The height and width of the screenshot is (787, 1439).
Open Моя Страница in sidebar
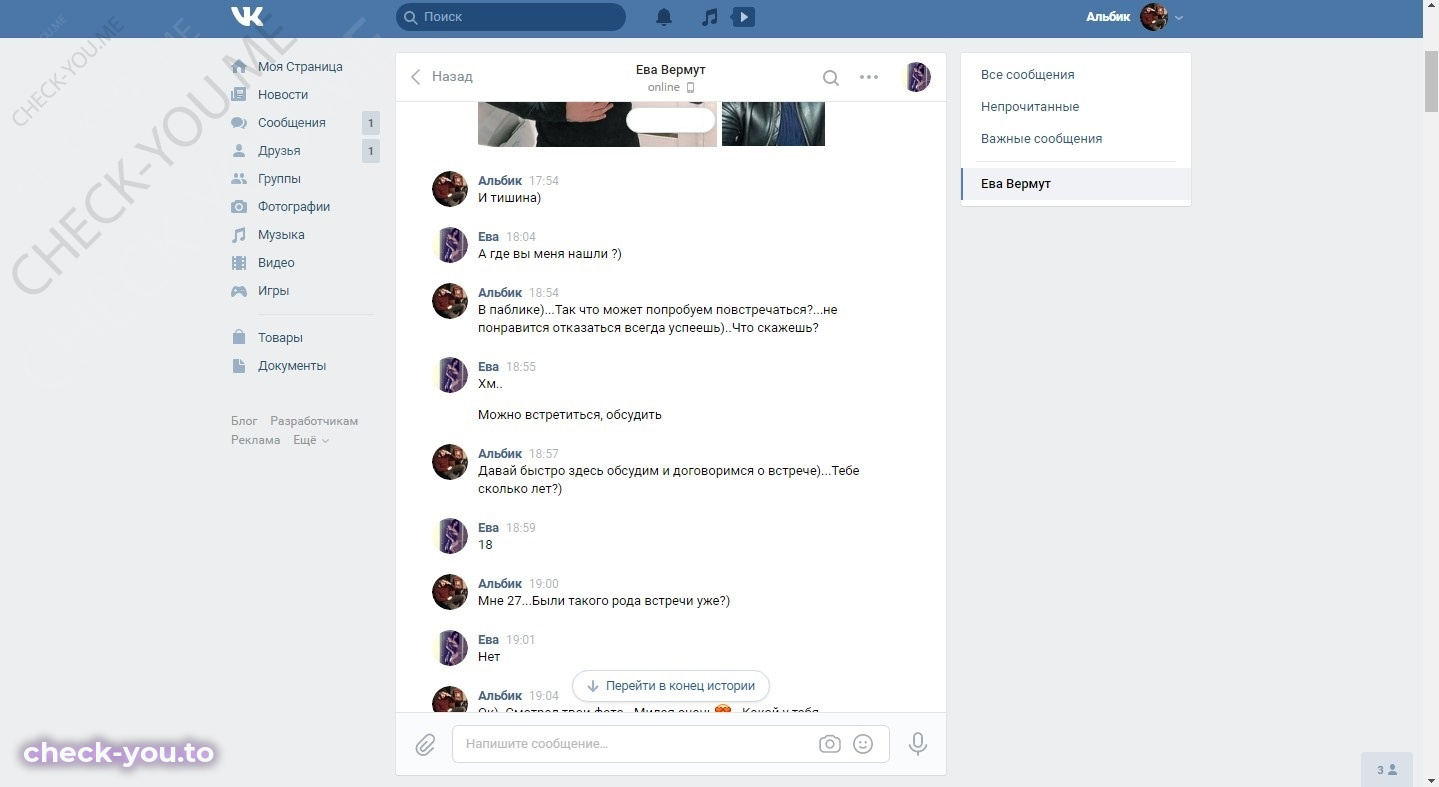point(300,67)
